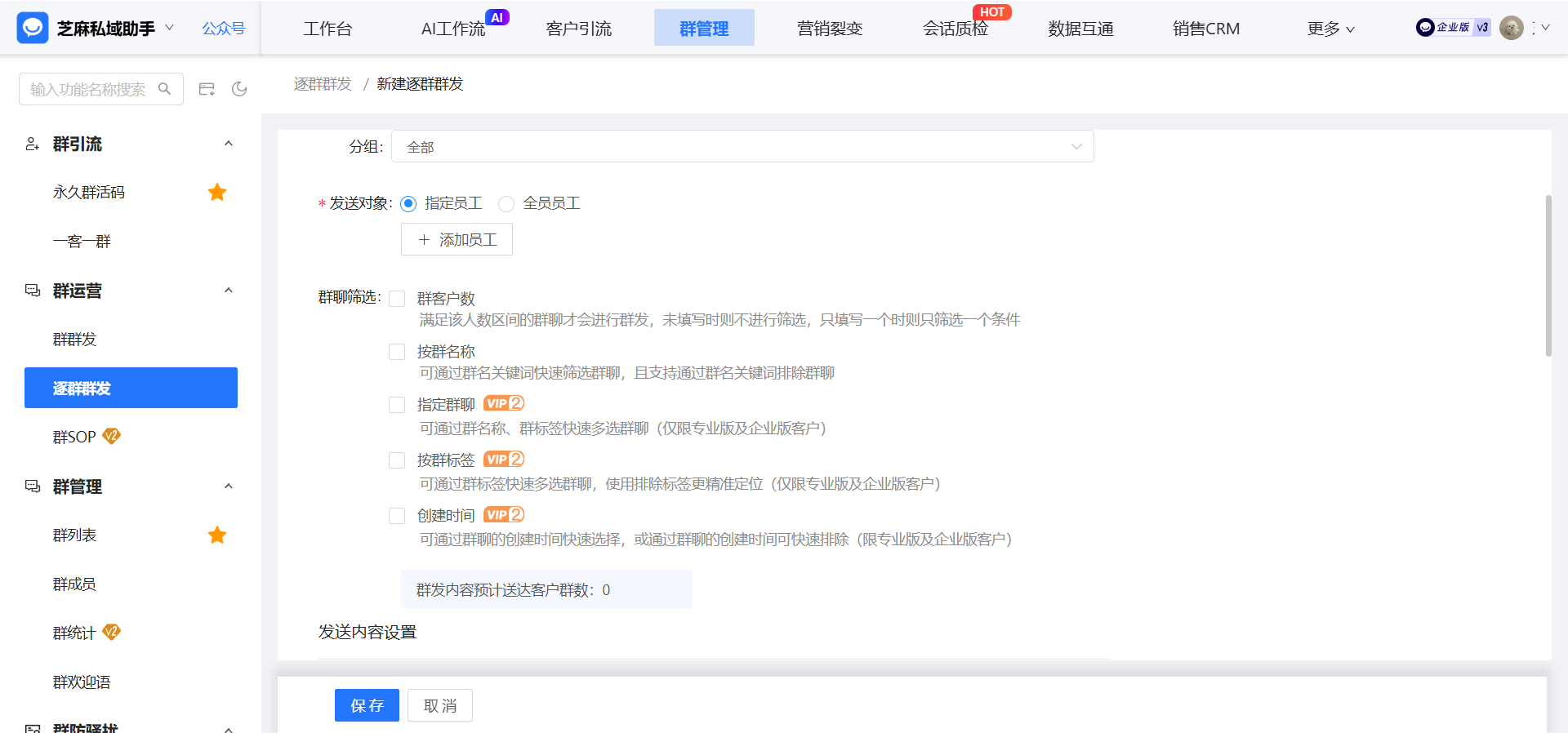The width and height of the screenshot is (1568, 733).
Task: Open 永久群活码 in the sidebar
Action: 89,192
